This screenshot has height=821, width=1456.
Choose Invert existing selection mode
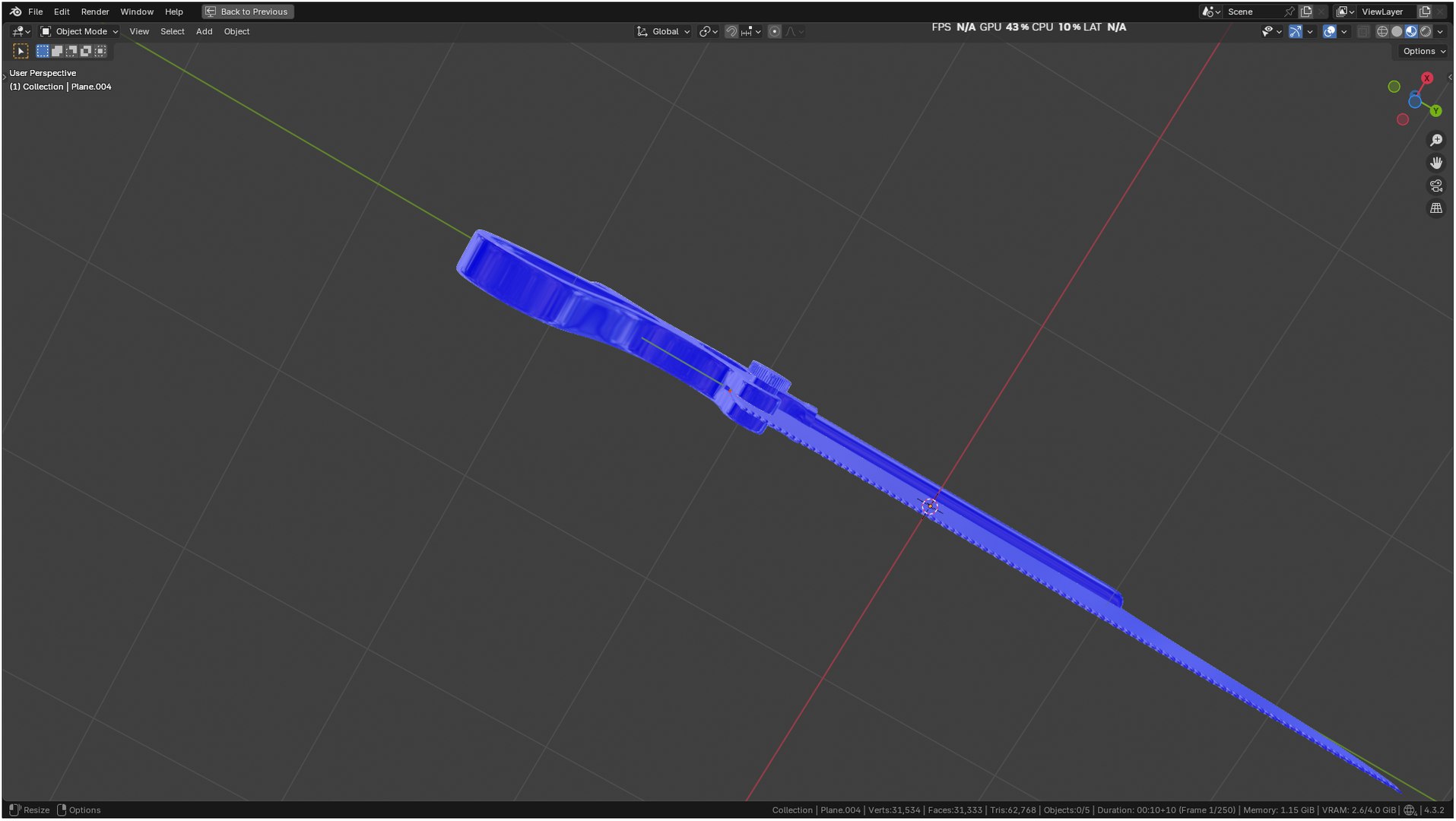pyautogui.click(x=86, y=51)
